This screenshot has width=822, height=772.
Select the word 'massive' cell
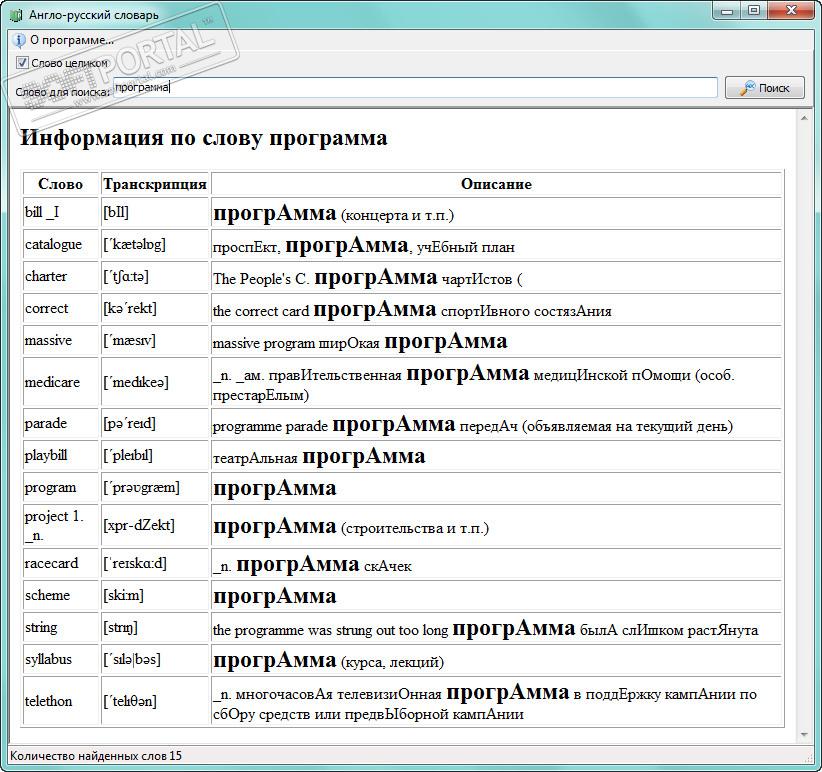pos(61,341)
